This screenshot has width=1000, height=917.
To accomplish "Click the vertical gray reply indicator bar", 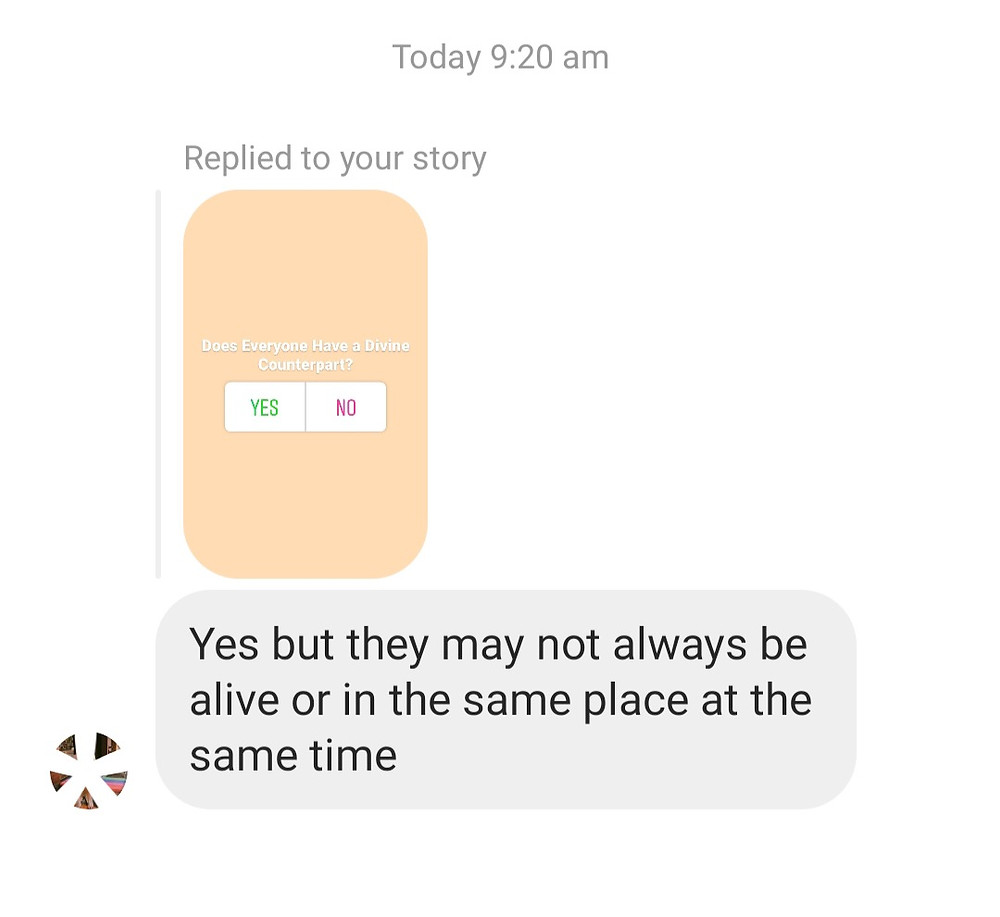I will [x=158, y=384].
